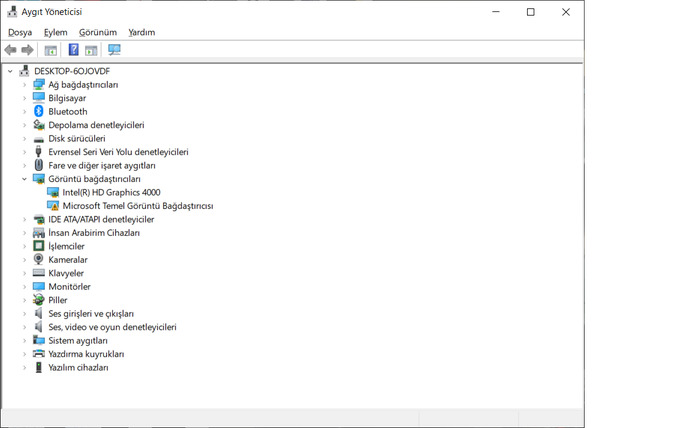Click the Kameralar webcam icon
This screenshot has width=690, height=428.
[39, 260]
